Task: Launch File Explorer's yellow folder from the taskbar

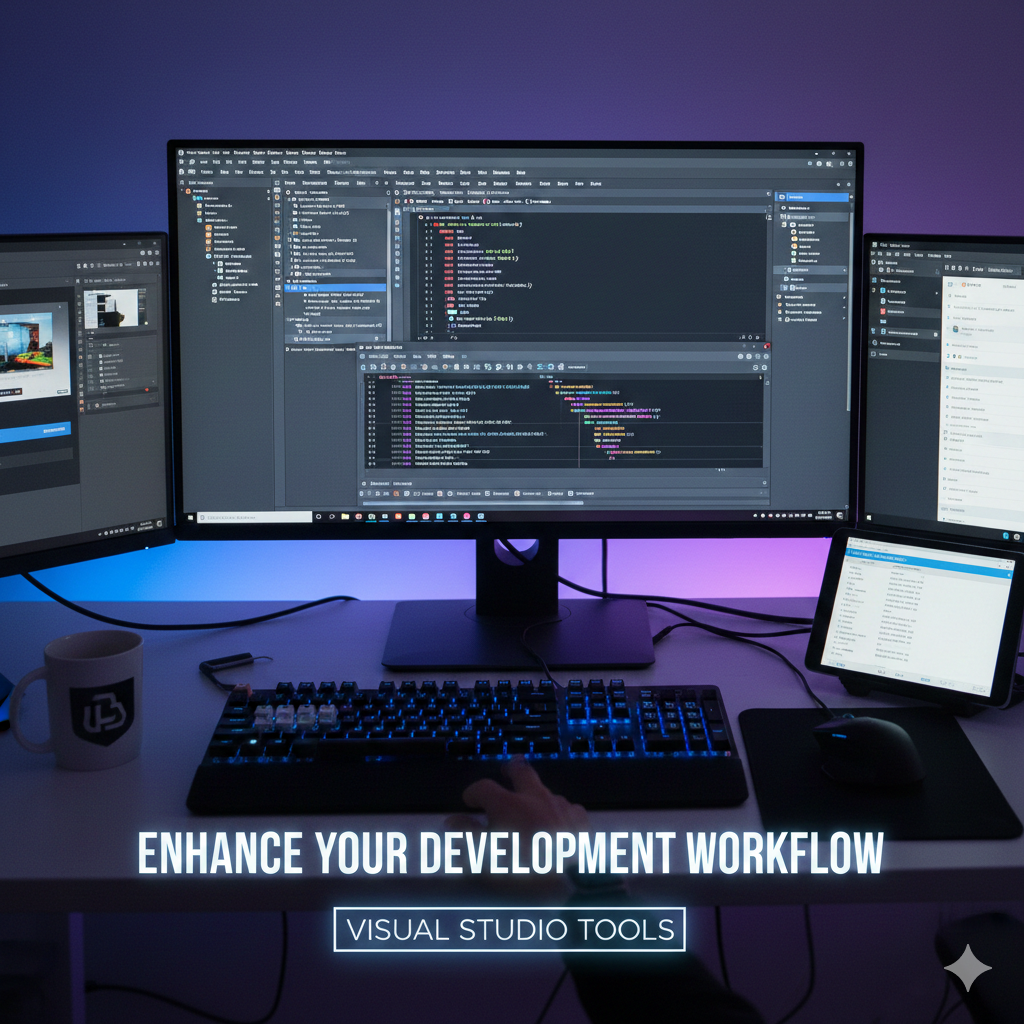Action: [345, 517]
